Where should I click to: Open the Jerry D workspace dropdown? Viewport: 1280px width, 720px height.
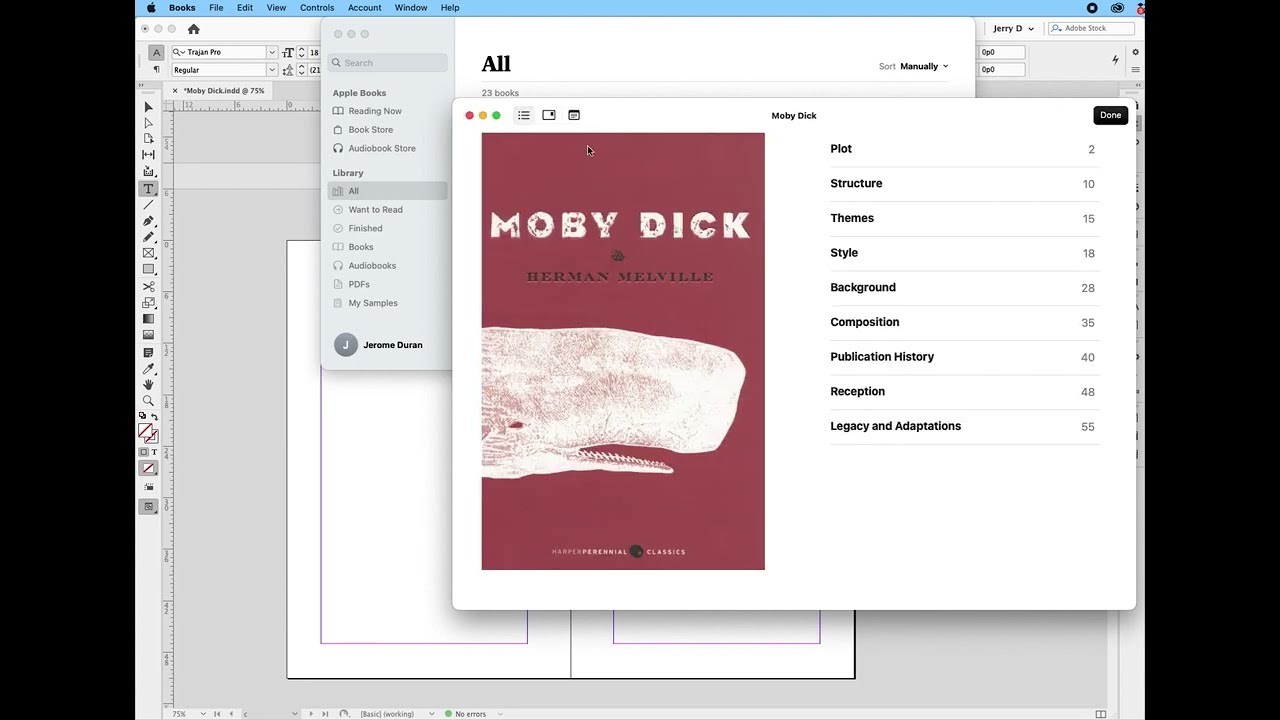[1013, 29]
